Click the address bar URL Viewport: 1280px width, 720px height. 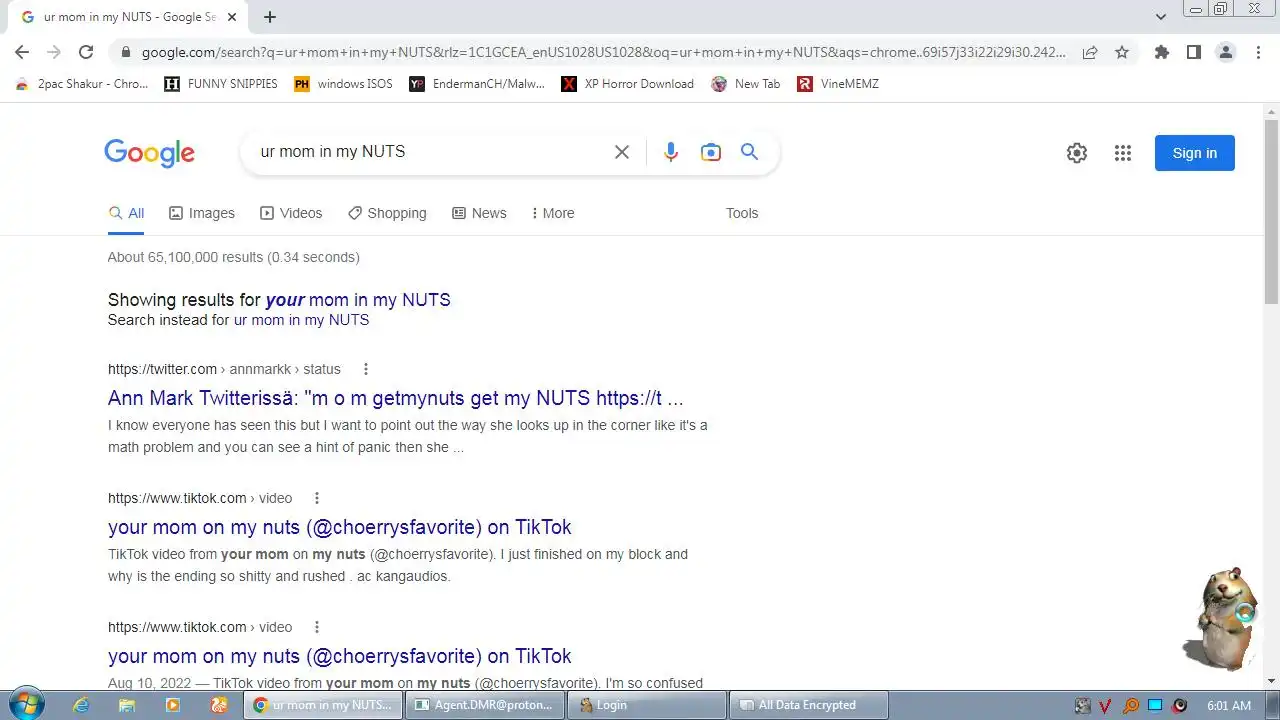pos(604,52)
